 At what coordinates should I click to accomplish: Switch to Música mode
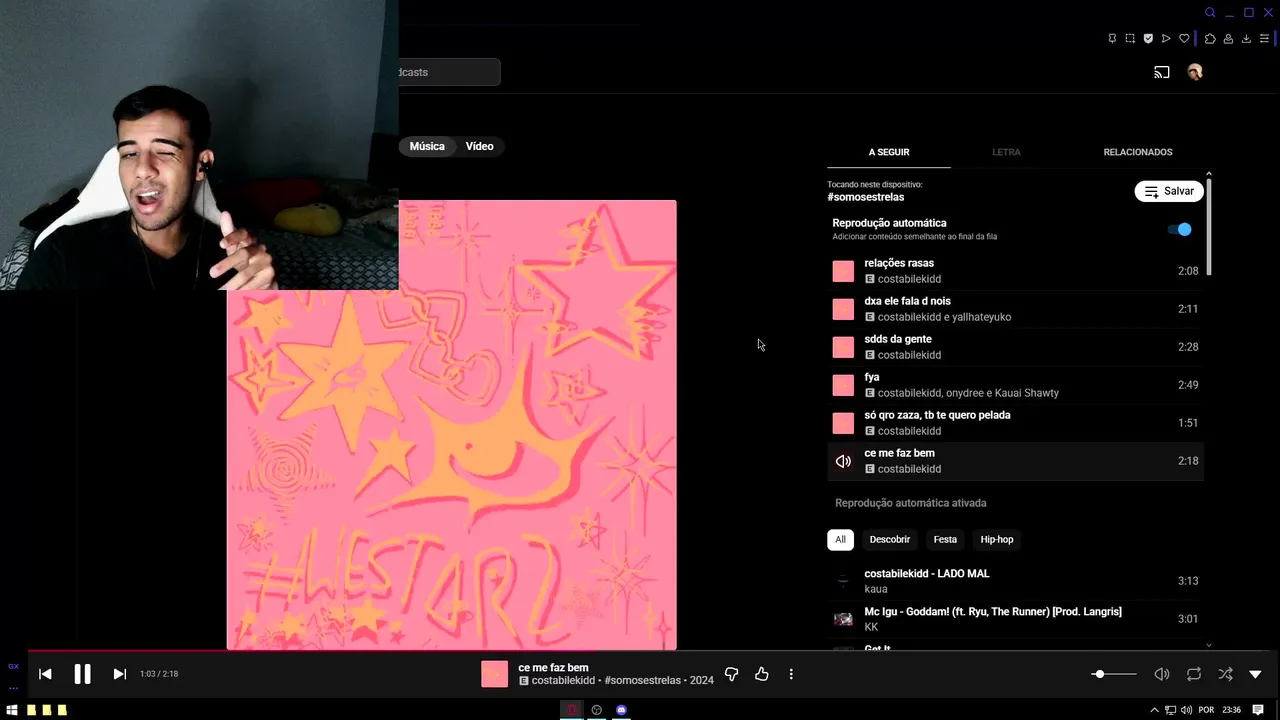[427, 146]
